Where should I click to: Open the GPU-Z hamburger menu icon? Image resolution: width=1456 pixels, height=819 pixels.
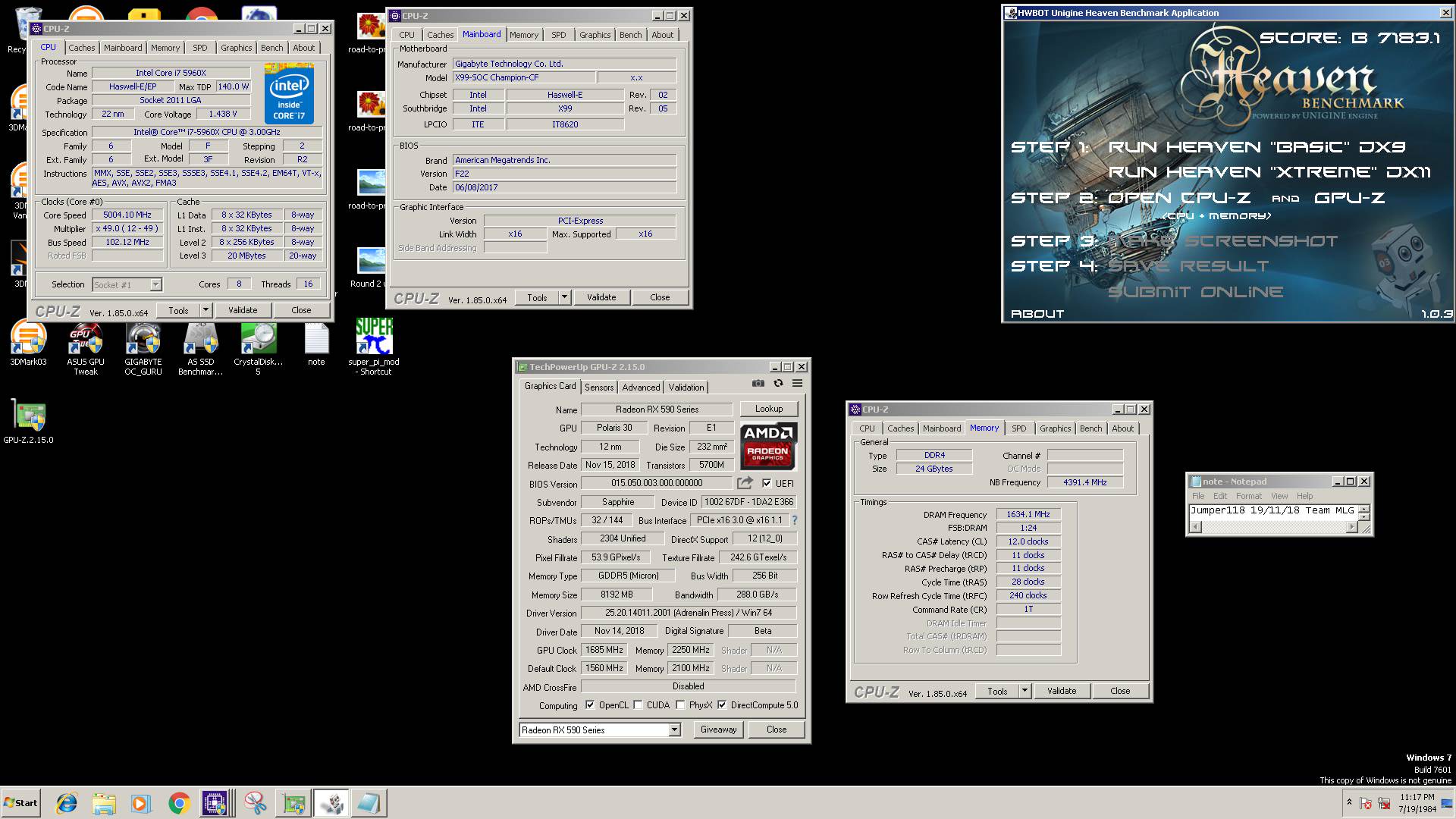click(x=798, y=384)
